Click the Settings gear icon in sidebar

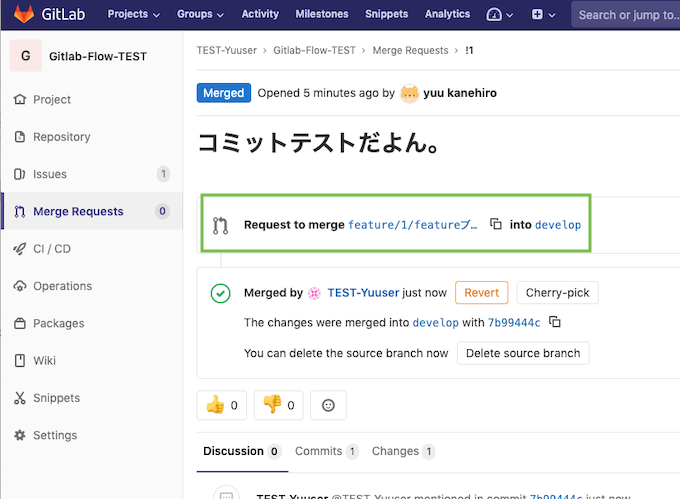click(20, 435)
